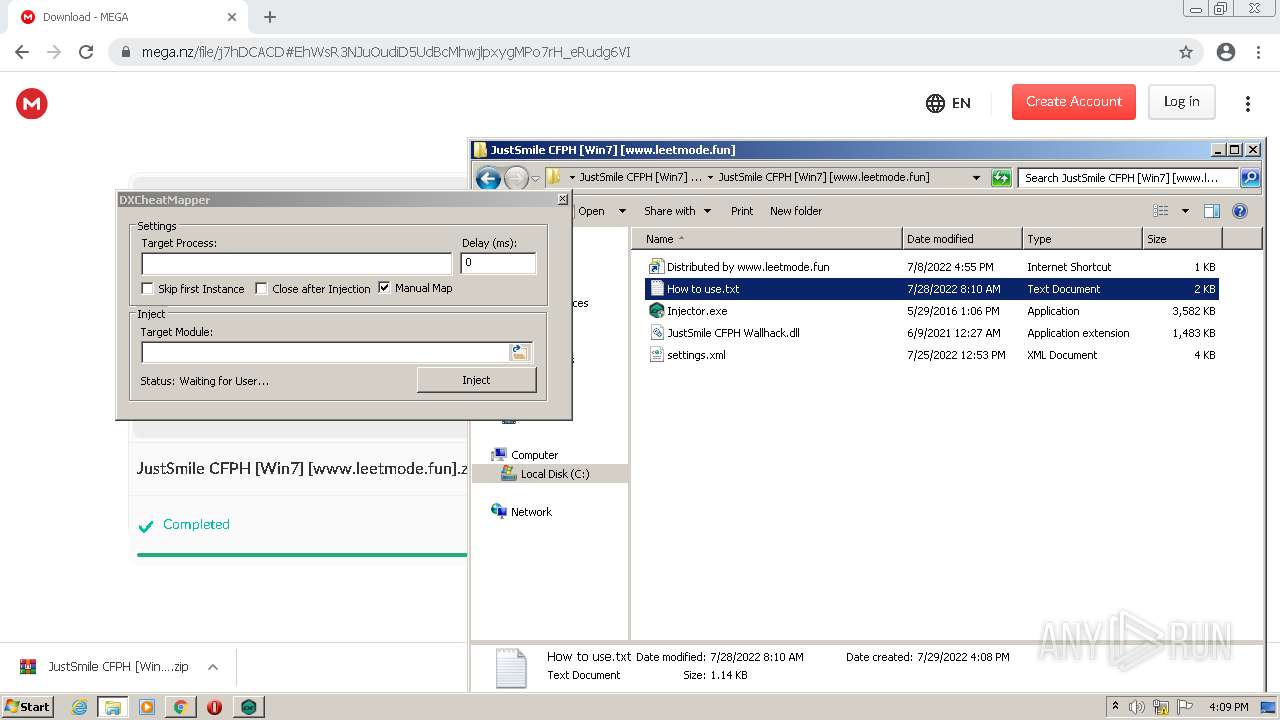1280x720 pixels.
Task: Open Internet Explorer from the taskbar
Action: click(x=79, y=707)
